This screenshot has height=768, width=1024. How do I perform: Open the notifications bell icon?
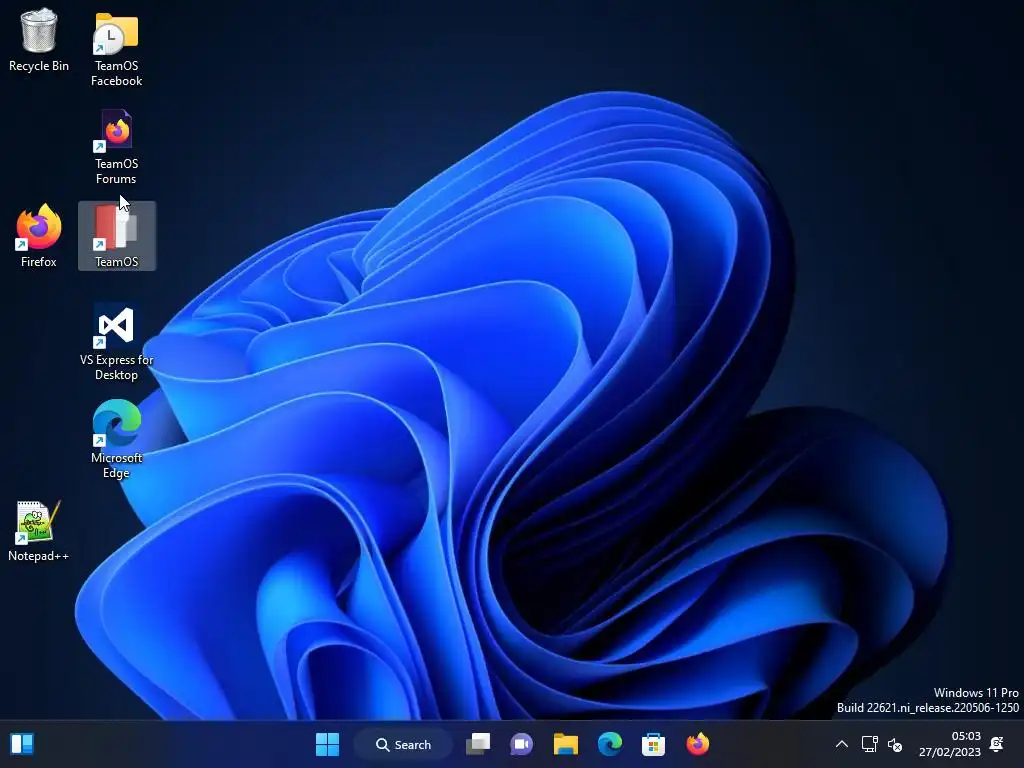point(997,744)
